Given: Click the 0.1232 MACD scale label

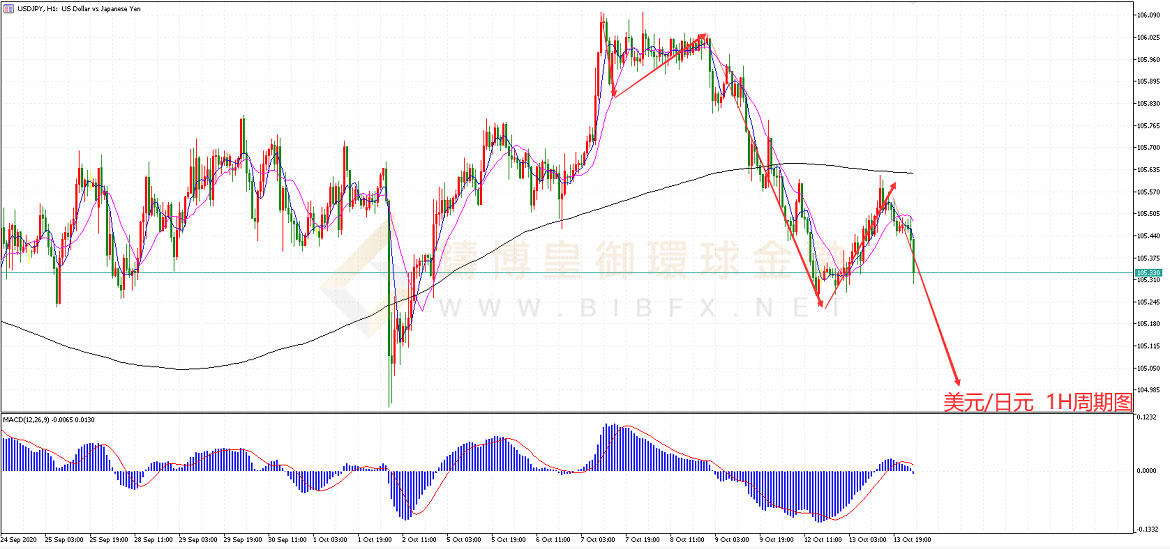Looking at the screenshot, I should click(1146, 417).
